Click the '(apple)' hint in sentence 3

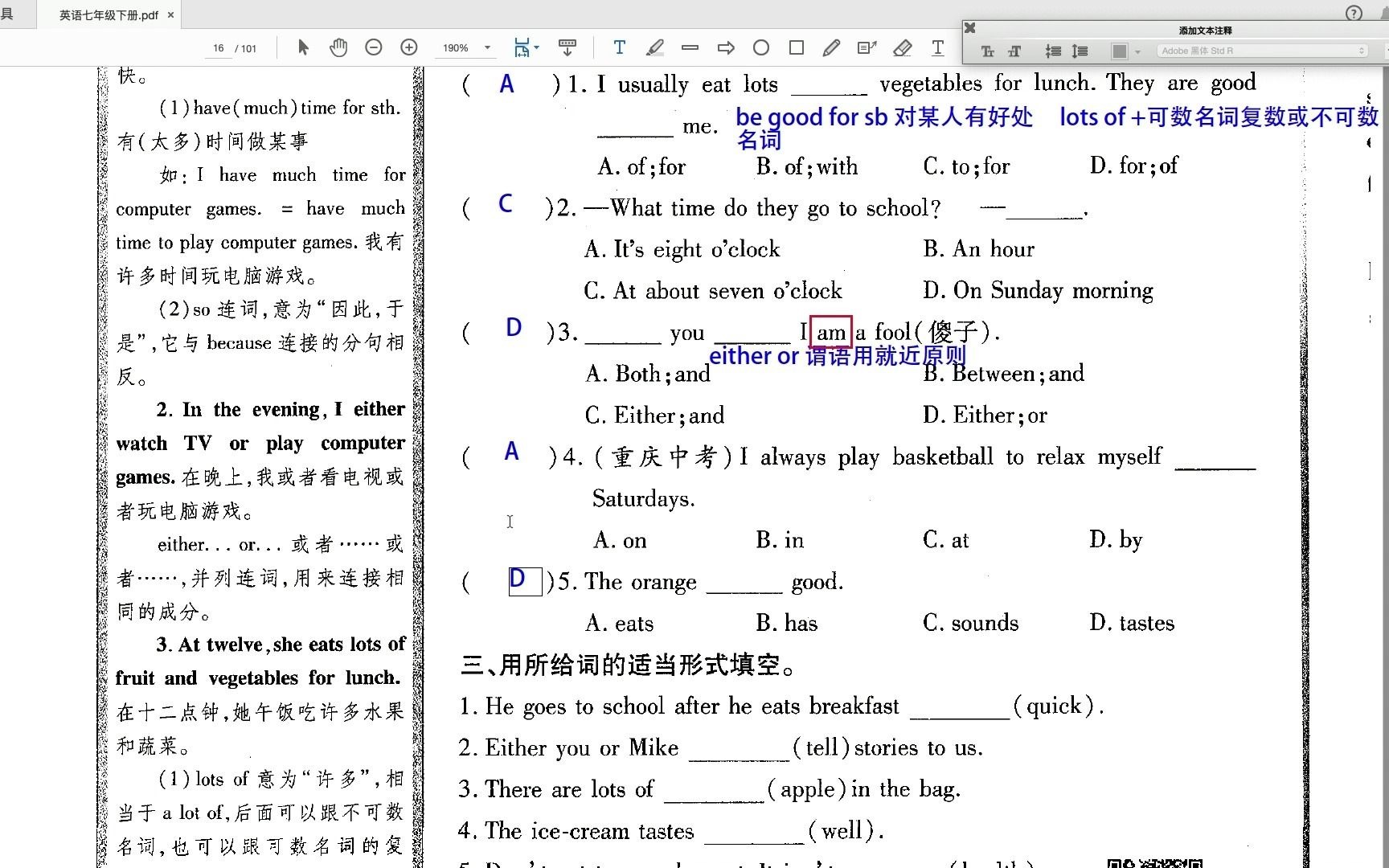click(806, 788)
